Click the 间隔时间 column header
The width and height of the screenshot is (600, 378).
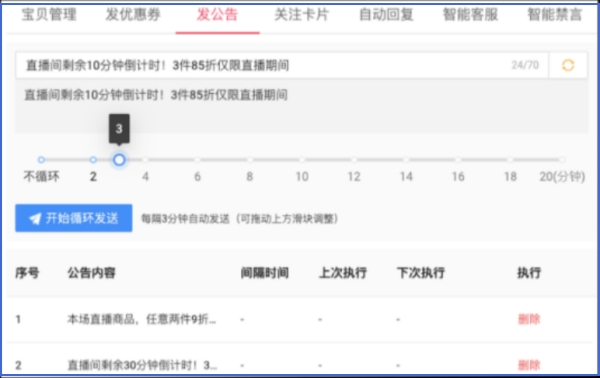[x=264, y=273]
